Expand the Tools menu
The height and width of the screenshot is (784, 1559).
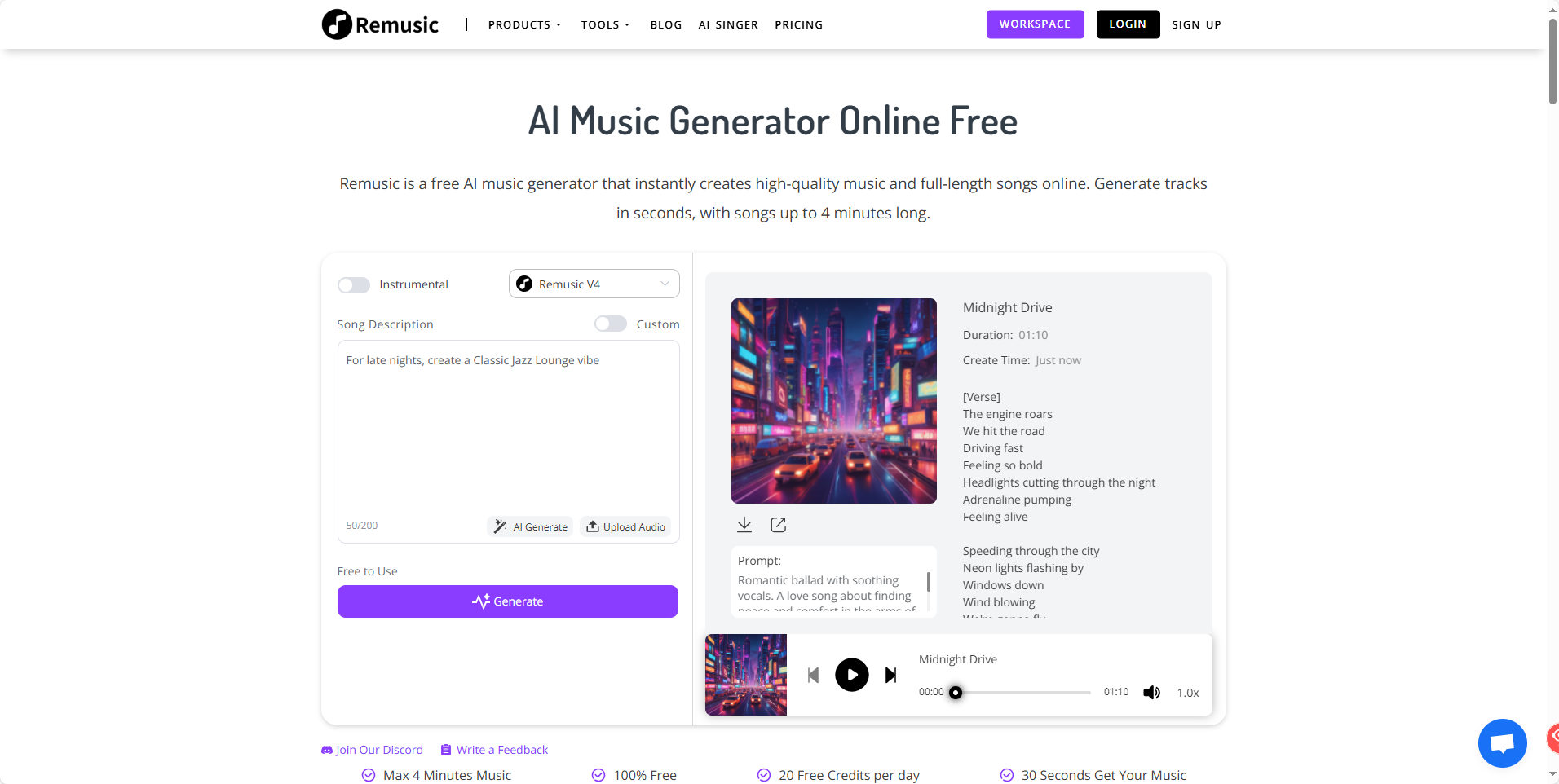tap(605, 24)
